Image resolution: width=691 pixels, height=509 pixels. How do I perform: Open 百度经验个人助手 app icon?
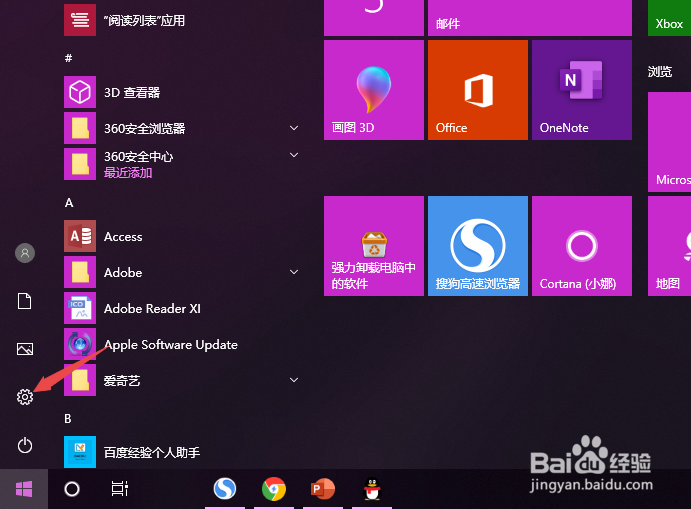[x=80, y=452]
